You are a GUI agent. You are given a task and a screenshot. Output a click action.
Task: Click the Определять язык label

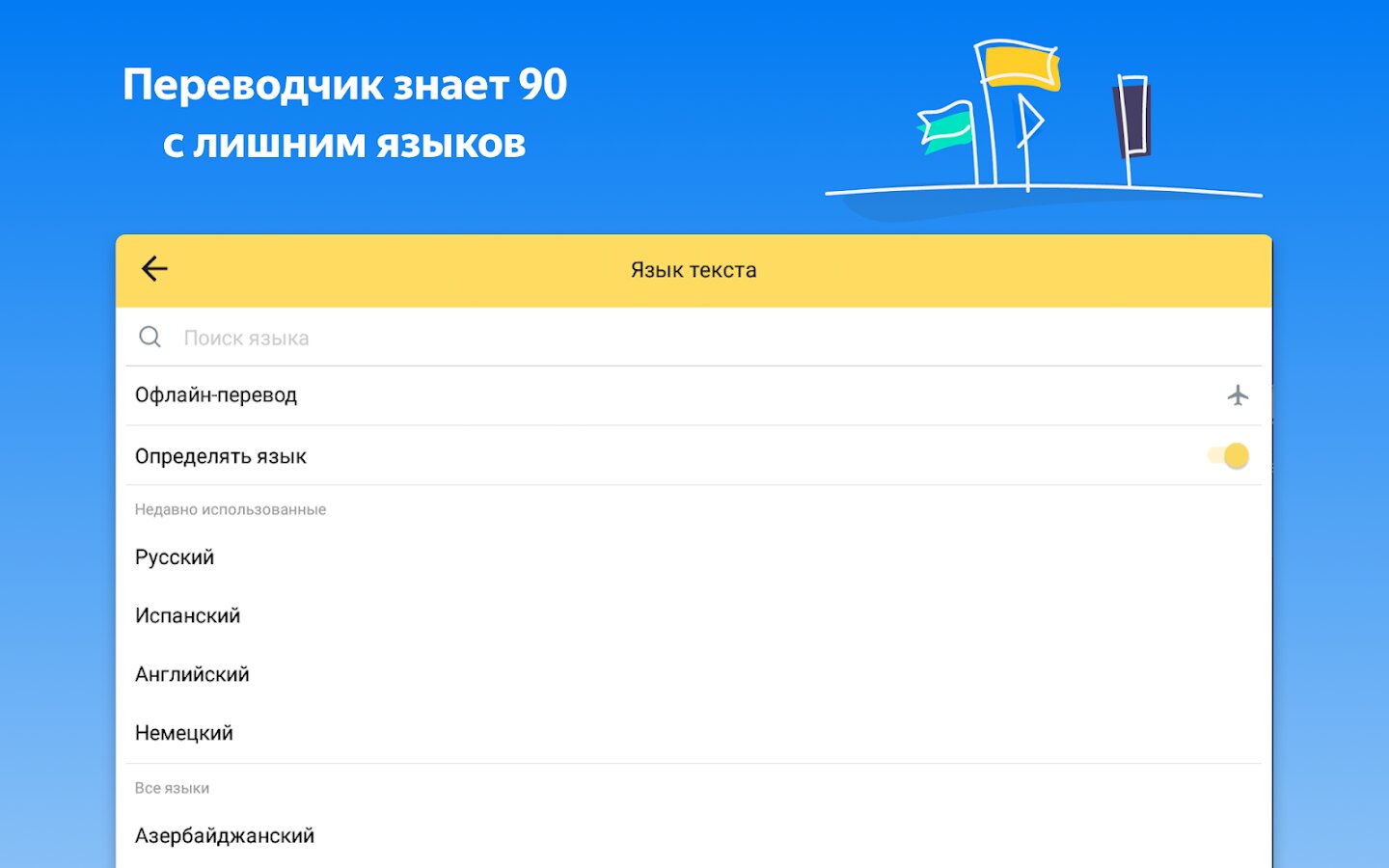(x=221, y=456)
